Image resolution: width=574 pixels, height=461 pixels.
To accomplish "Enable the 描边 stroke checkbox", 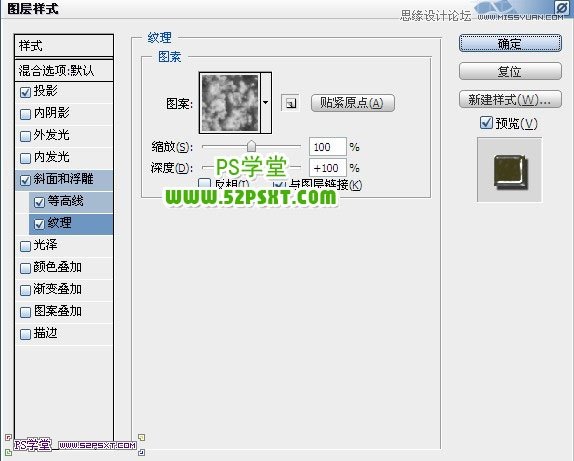I will point(25,334).
